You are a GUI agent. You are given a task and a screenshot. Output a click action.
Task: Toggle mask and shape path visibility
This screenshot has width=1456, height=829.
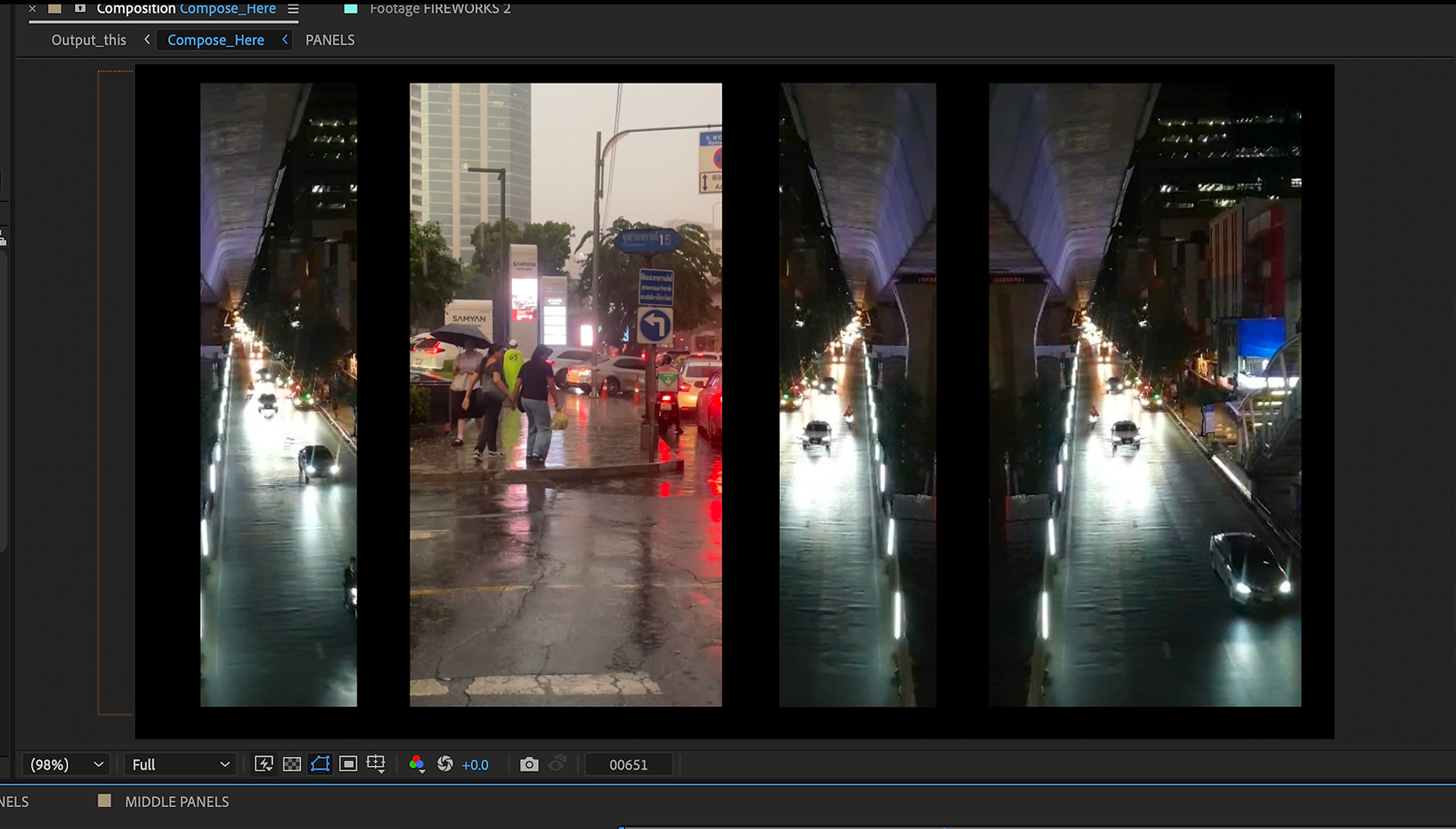(x=320, y=765)
